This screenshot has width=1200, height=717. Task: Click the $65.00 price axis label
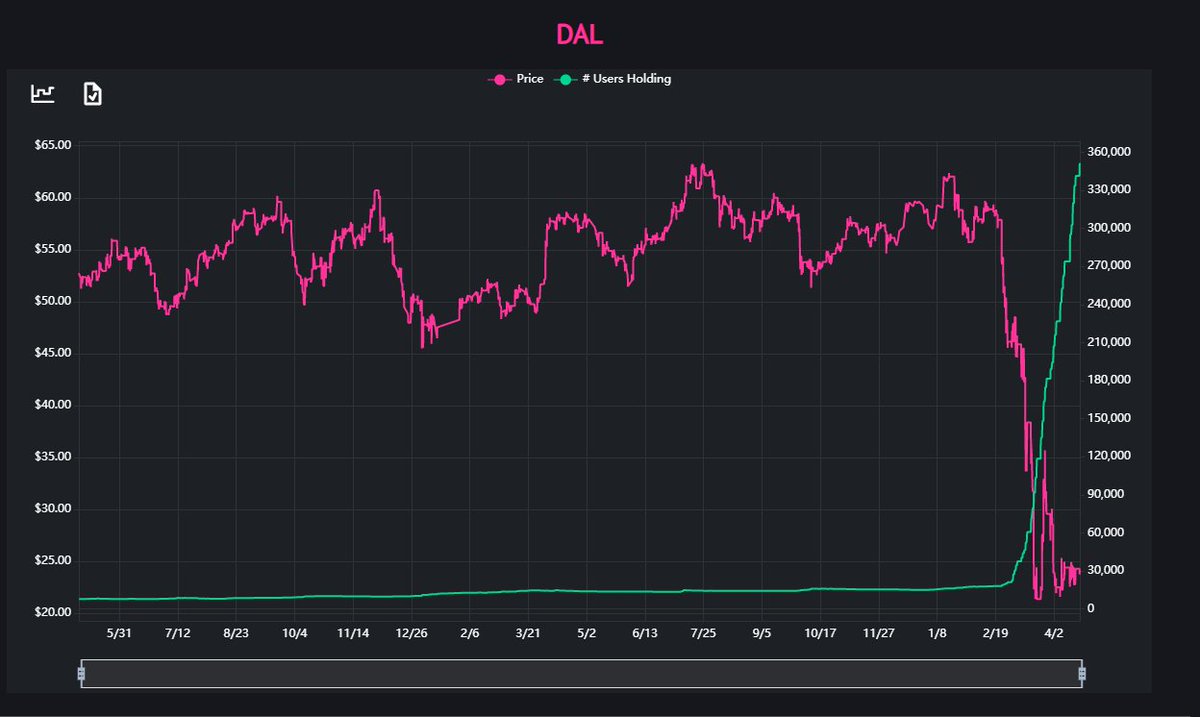(x=52, y=145)
